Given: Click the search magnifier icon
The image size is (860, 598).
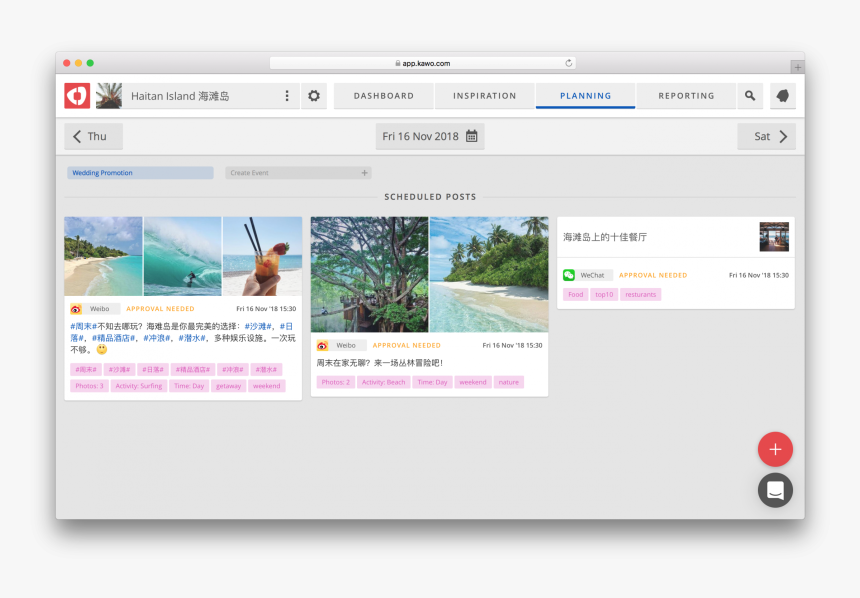Looking at the screenshot, I should [750, 96].
